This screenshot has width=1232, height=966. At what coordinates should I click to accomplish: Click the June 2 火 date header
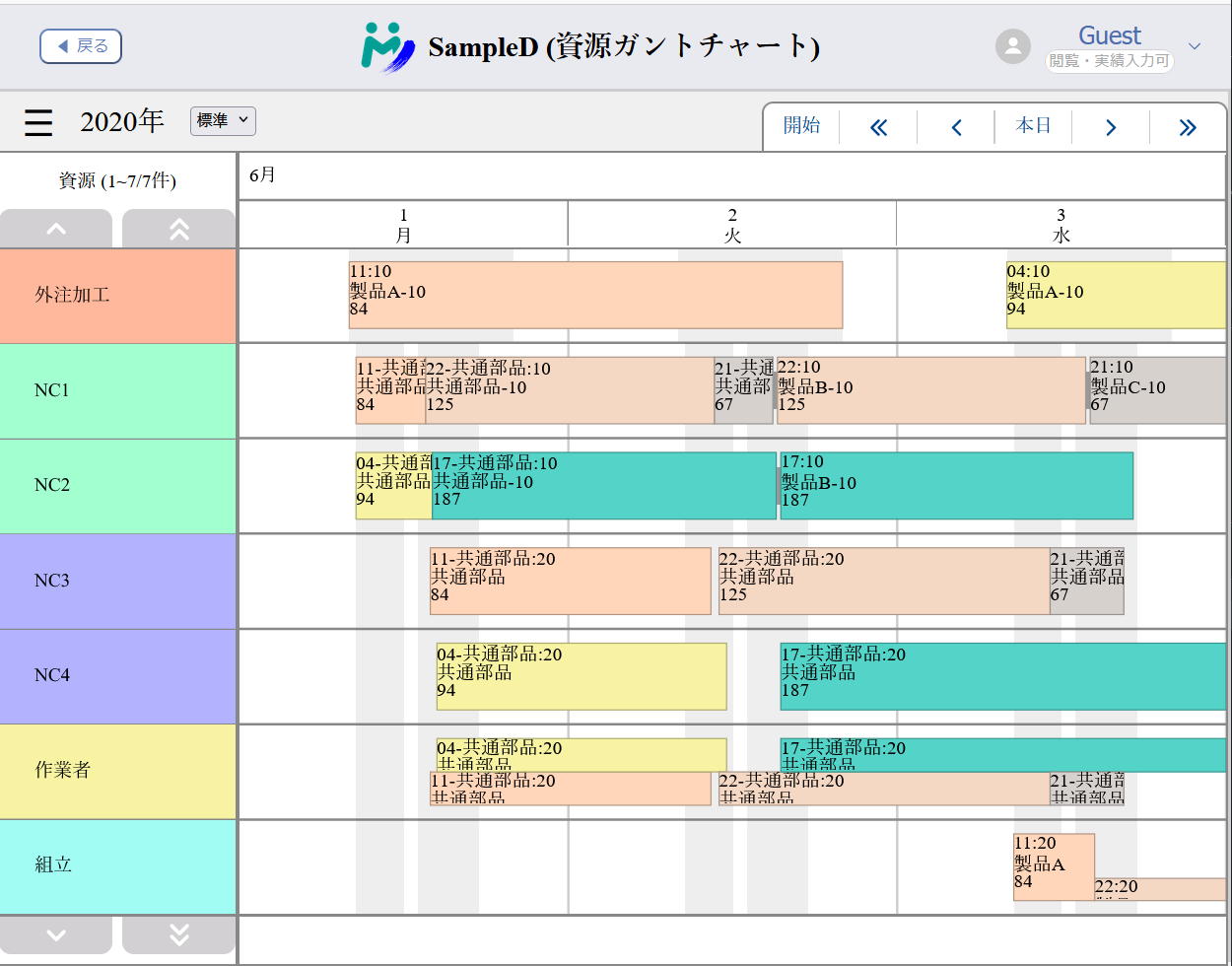731,225
